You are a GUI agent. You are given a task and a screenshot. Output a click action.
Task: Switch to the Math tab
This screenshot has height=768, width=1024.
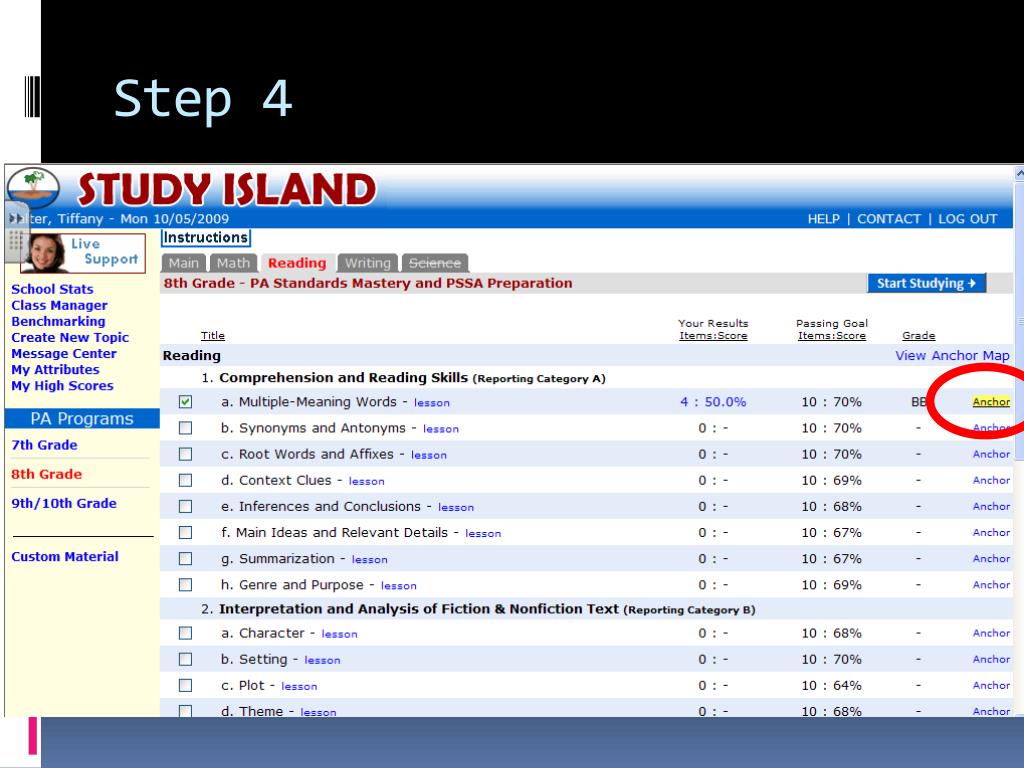(x=233, y=263)
